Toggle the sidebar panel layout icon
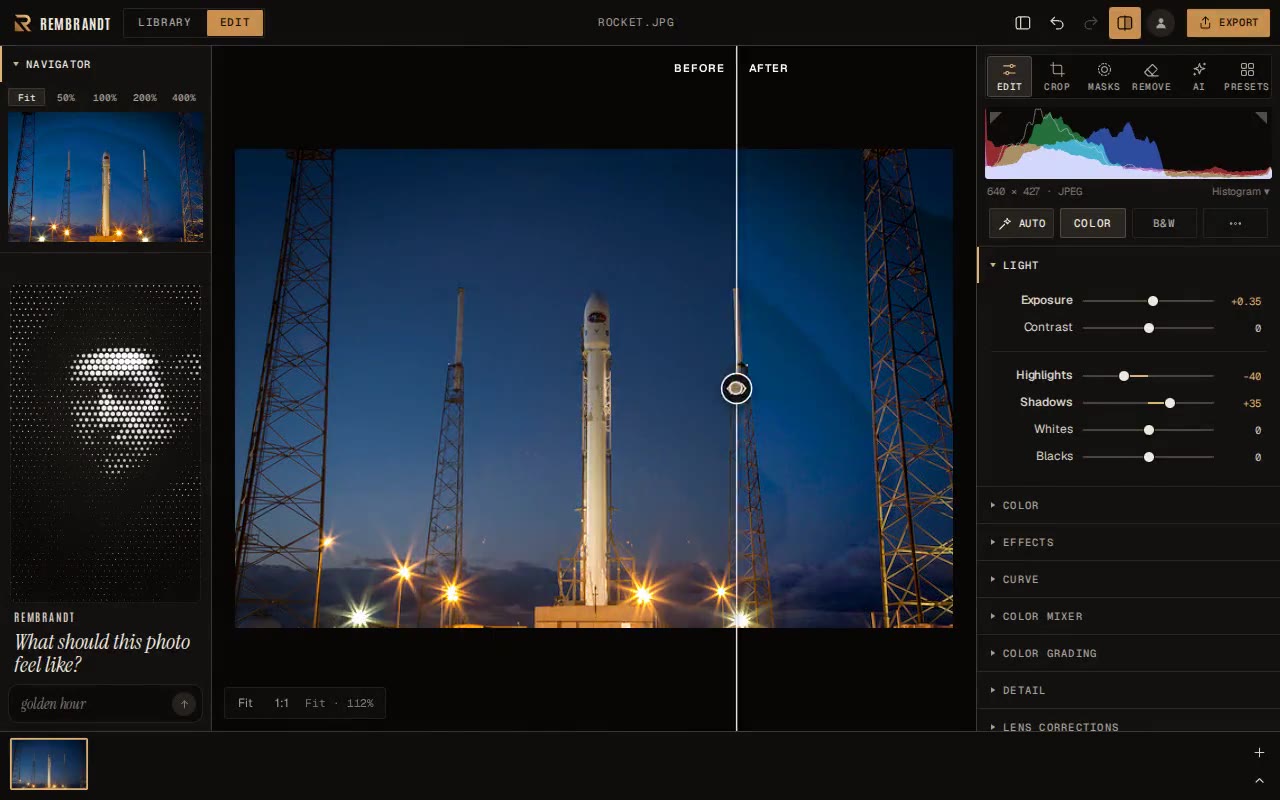Screen dimensions: 1280x800 (1023, 23)
